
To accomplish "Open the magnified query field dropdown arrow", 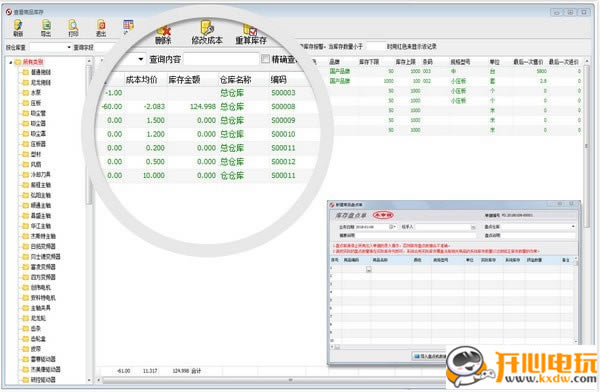I will pos(141,59).
